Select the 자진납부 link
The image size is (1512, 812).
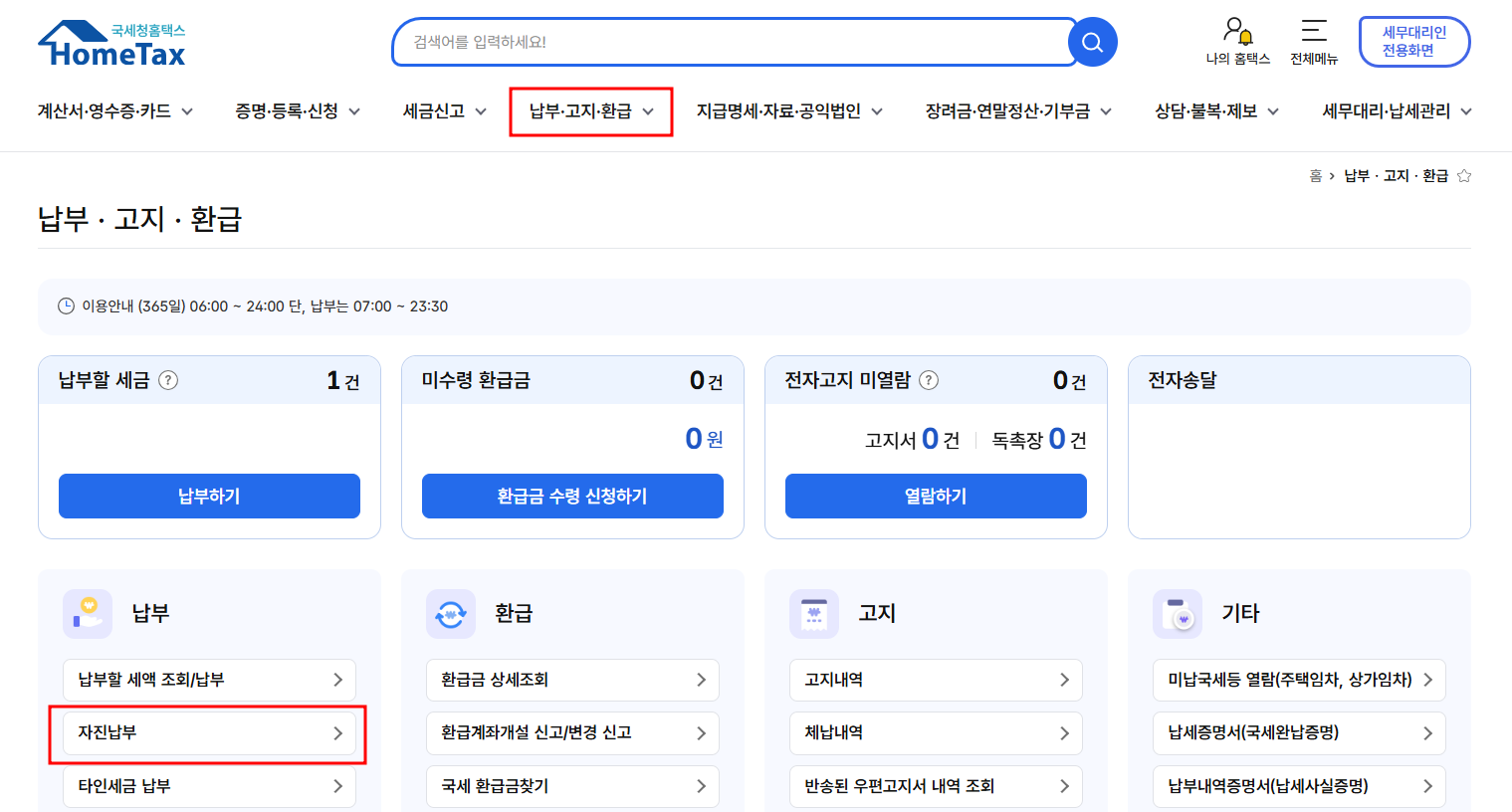209,733
